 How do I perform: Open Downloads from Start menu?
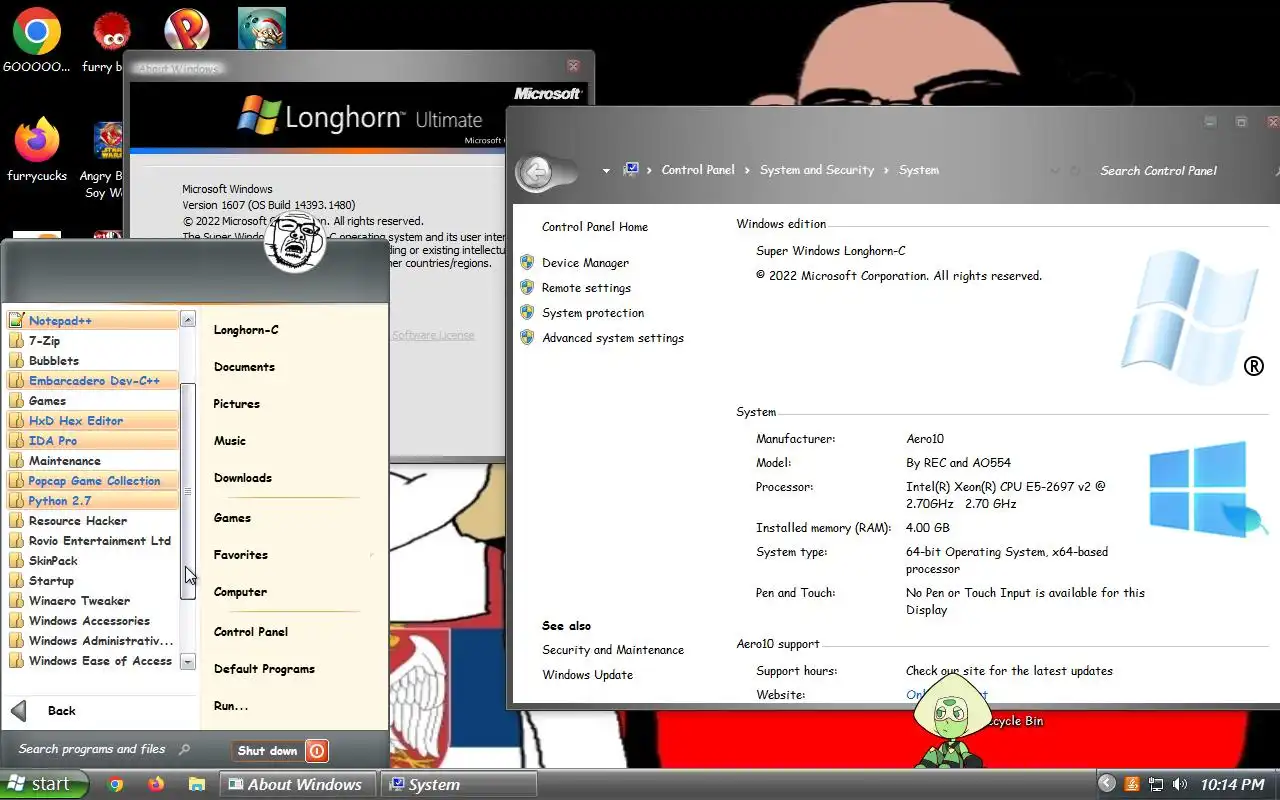click(x=243, y=478)
